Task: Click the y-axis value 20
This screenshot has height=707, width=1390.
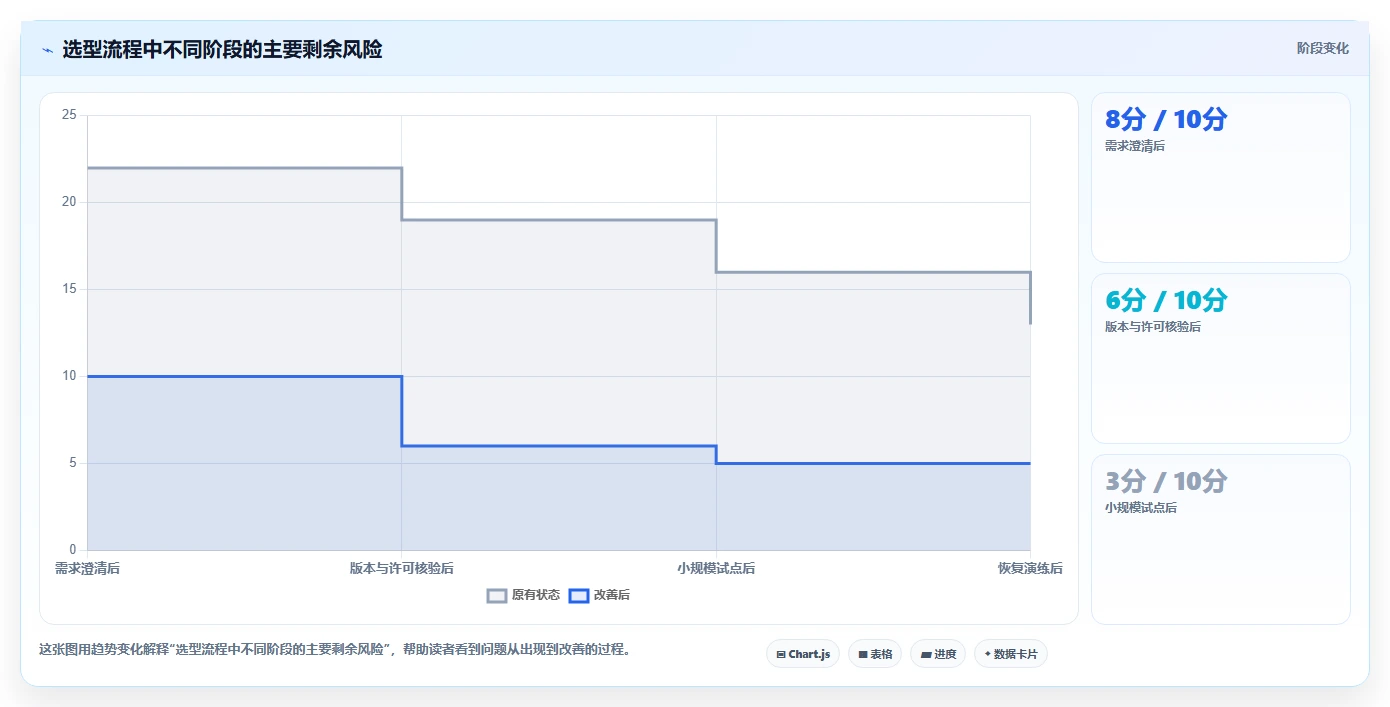Action: pyautogui.click(x=69, y=202)
